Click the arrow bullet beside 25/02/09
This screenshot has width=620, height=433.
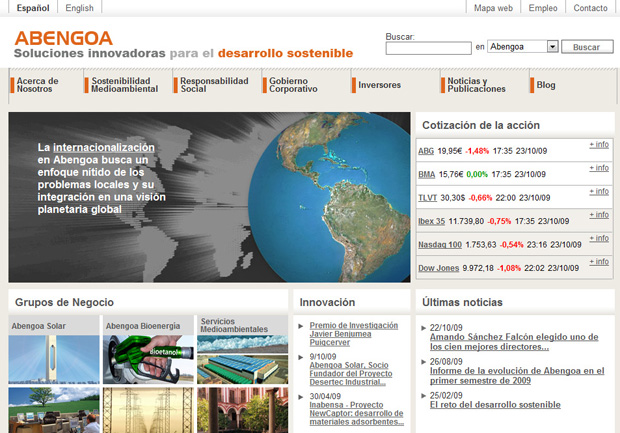coord(423,395)
